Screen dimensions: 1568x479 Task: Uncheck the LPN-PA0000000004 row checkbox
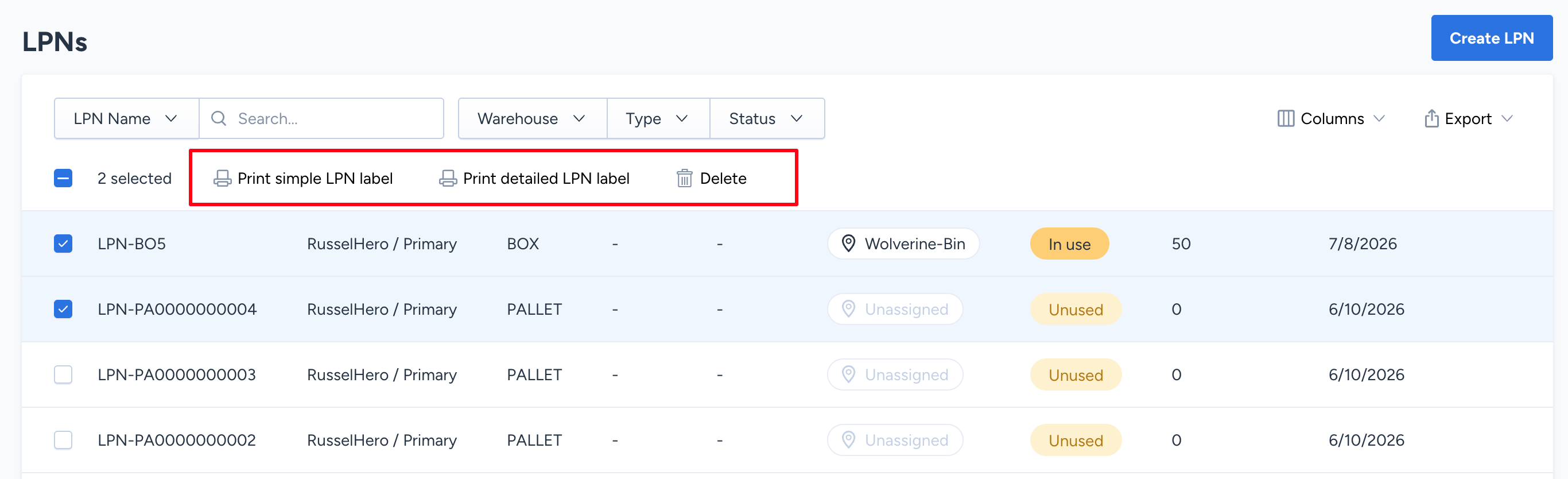point(63,309)
